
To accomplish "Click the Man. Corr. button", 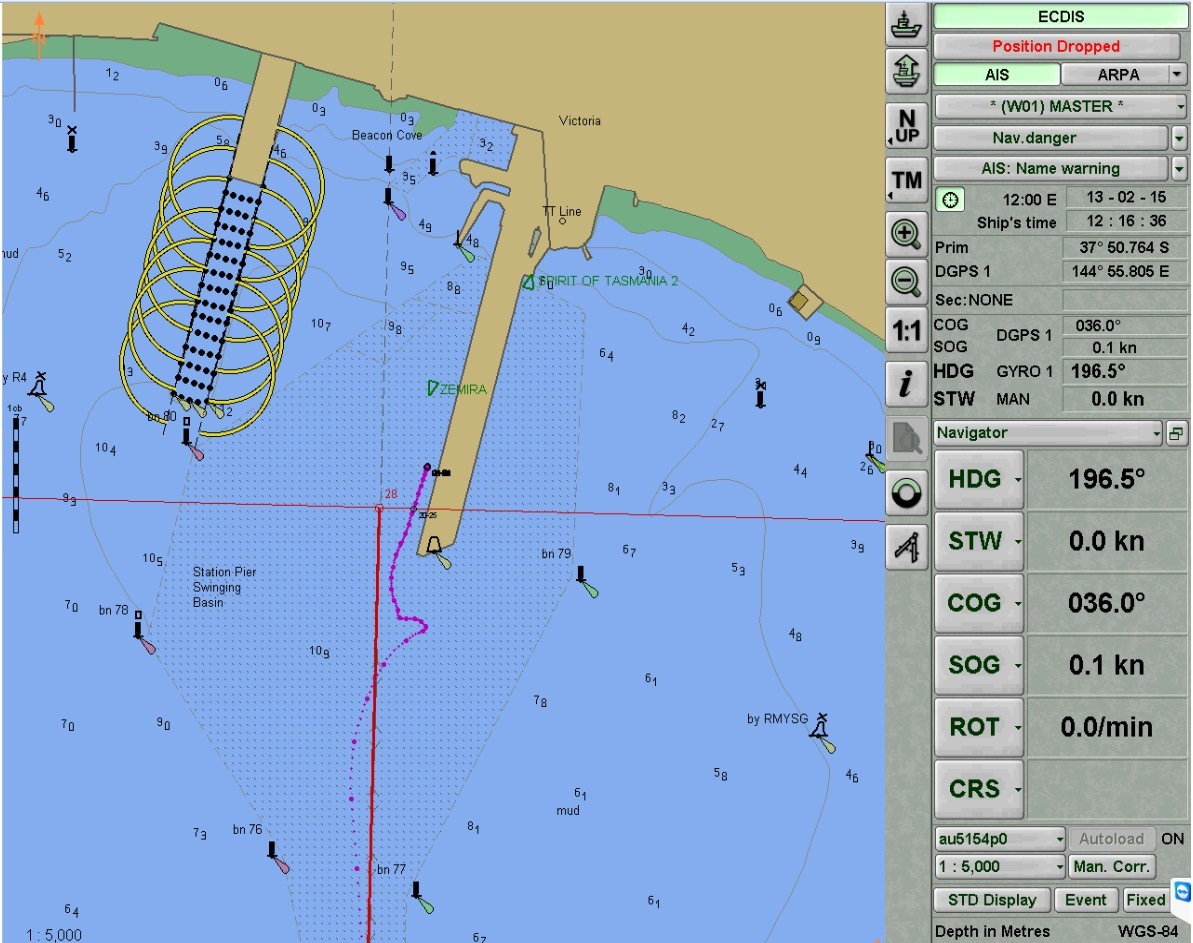I will tap(1111, 867).
